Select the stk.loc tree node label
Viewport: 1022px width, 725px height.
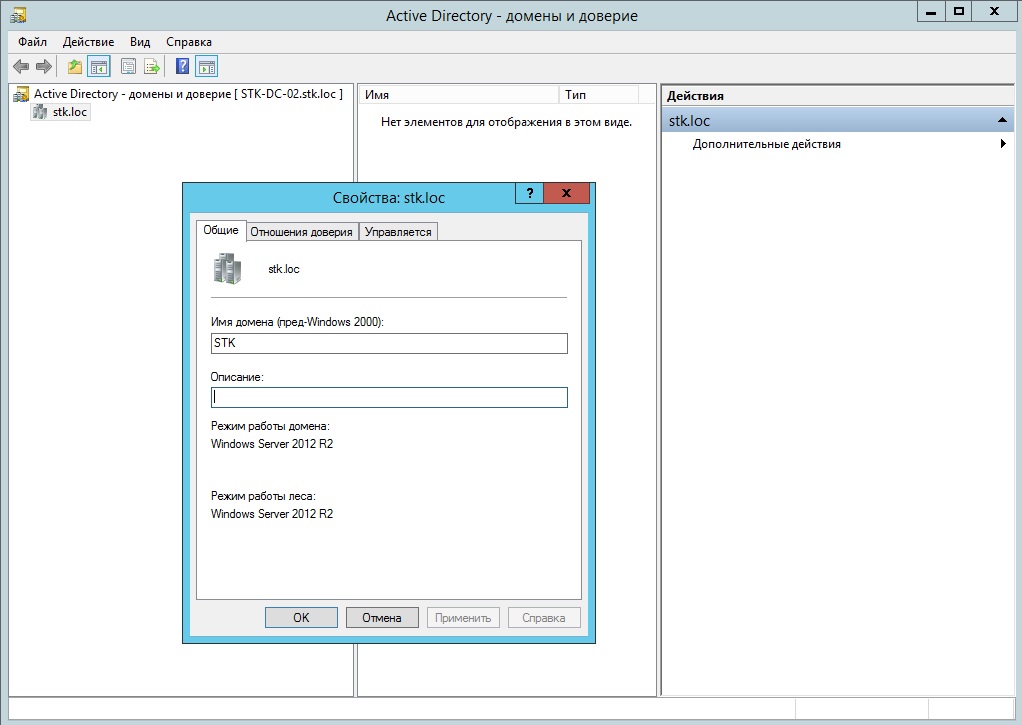70,112
